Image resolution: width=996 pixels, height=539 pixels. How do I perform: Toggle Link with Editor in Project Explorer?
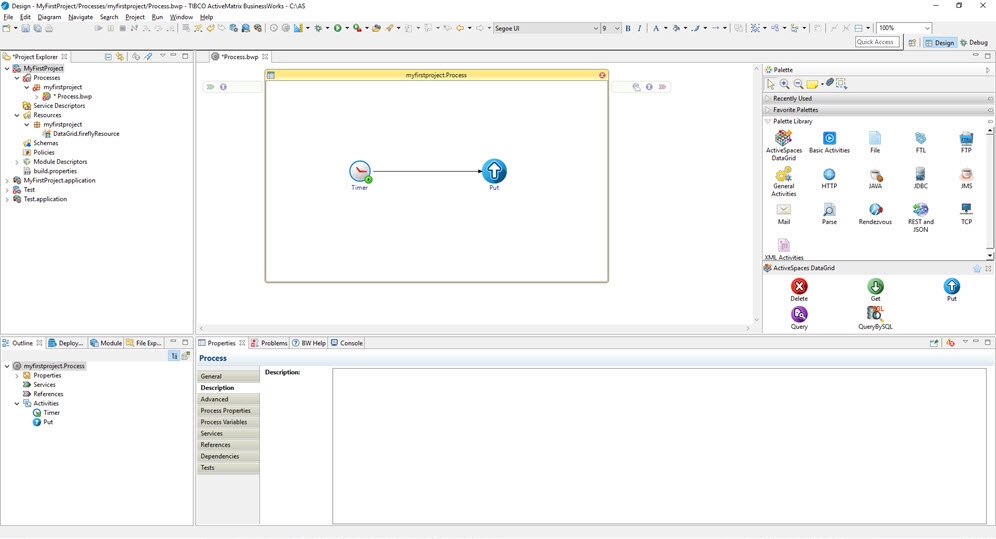(x=119, y=57)
